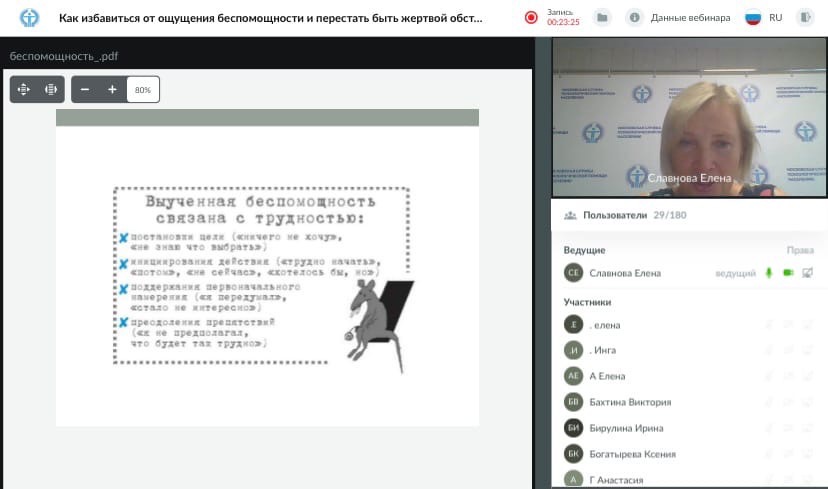Viewport: 828px width, 489px height.
Task: Click the БИ avatar of Бирулина Ирина
Action: click(x=573, y=428)
